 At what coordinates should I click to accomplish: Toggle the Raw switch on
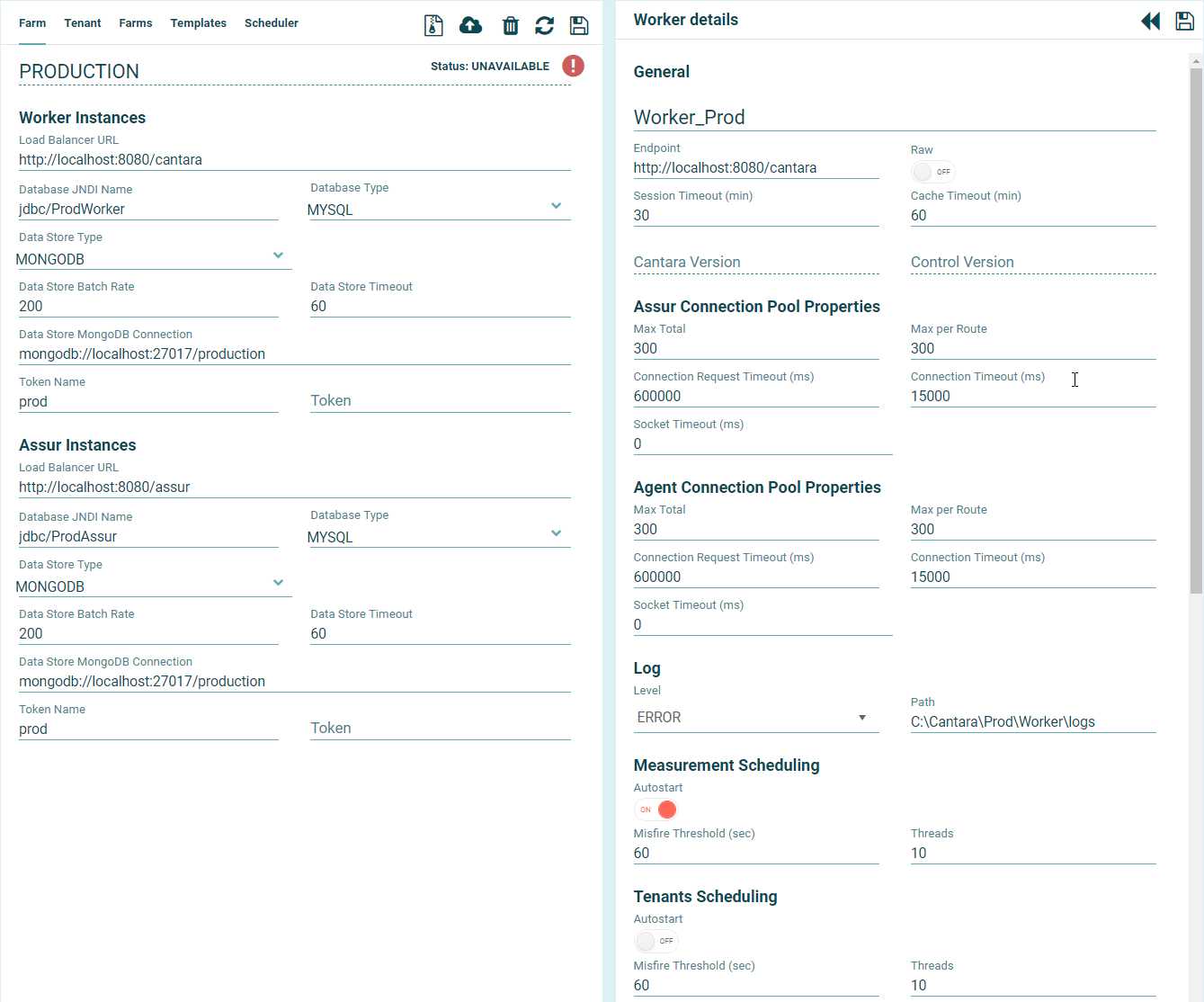[x=932, y=172]
